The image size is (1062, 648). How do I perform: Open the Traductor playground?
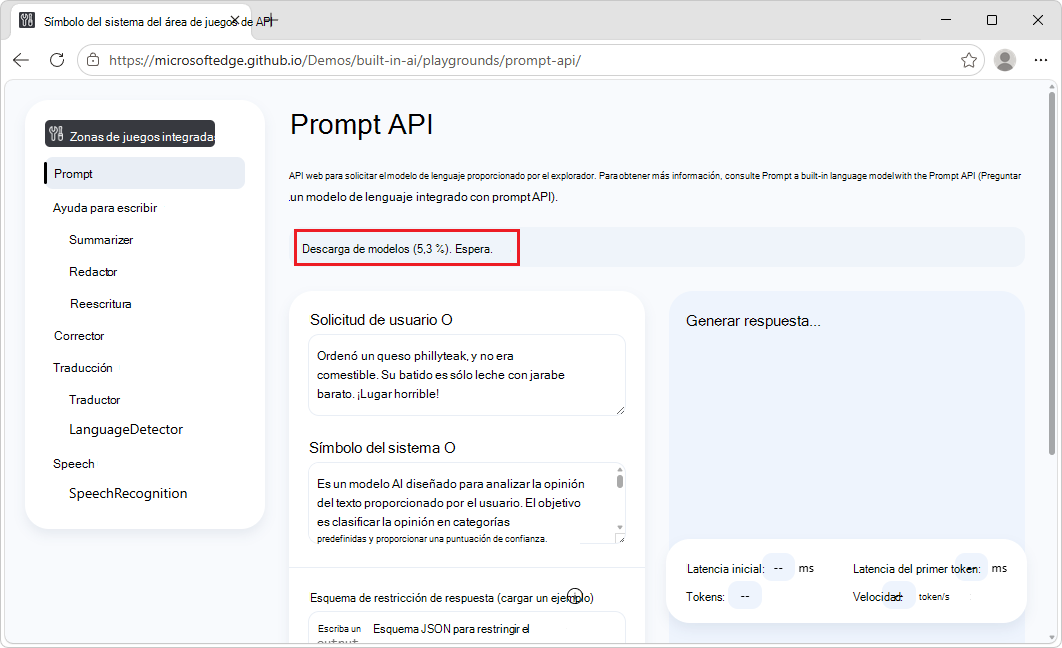point(94,399)
